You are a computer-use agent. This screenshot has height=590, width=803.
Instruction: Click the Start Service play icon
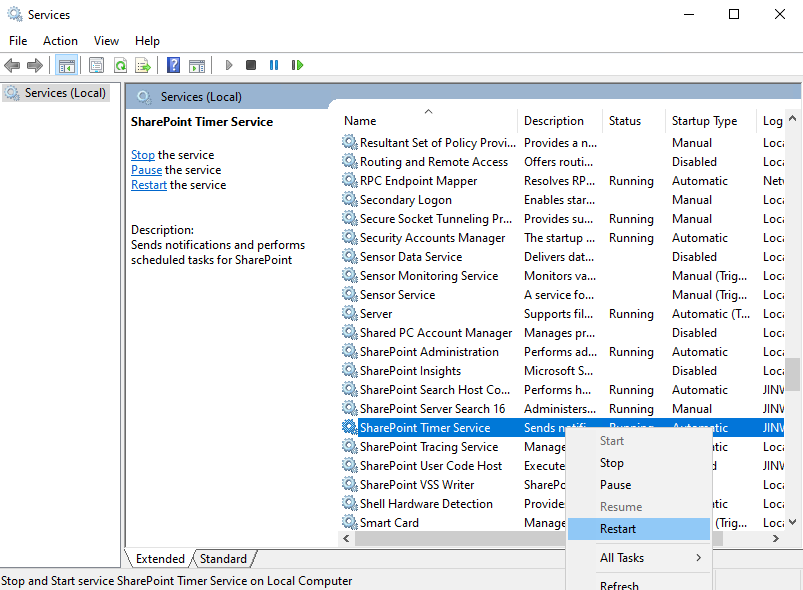(229, 65)
